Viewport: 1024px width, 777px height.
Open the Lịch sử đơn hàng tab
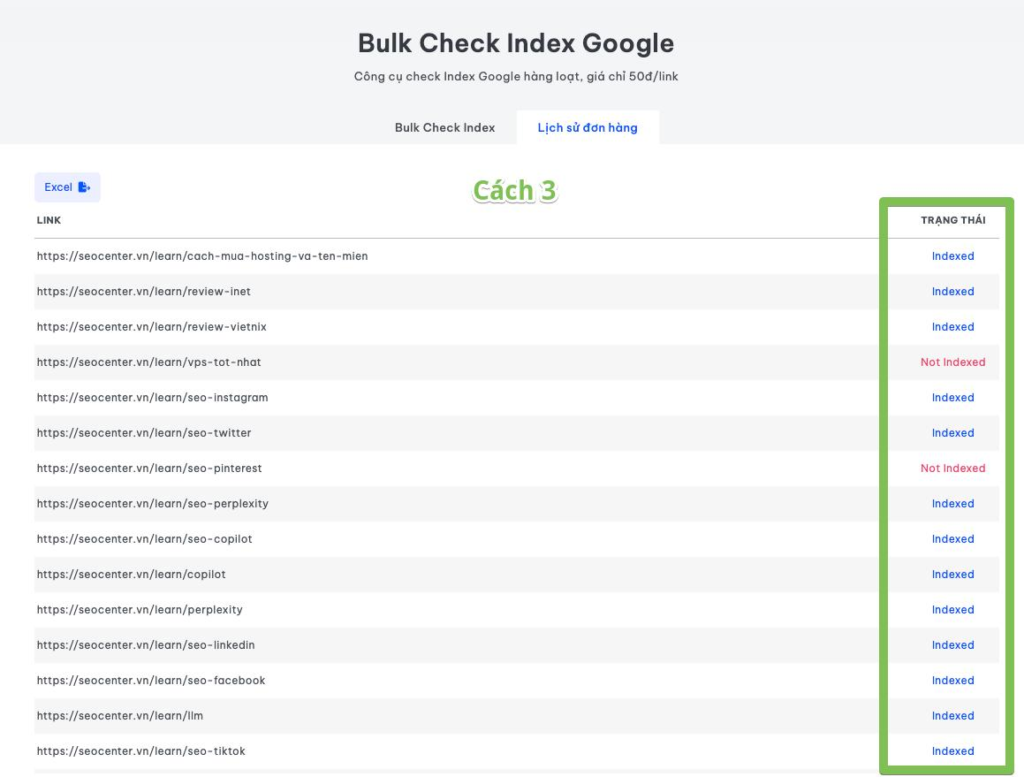tap(587, 128)
